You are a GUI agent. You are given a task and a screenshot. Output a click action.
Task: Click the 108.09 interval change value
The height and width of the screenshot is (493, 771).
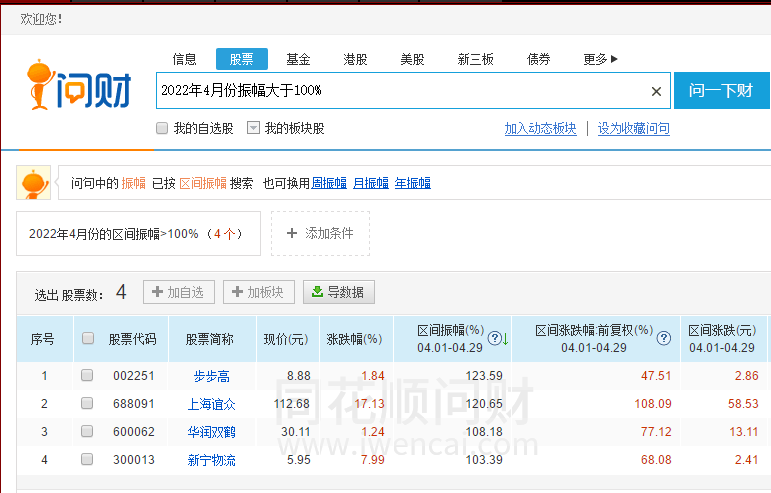tap(653, 404)
